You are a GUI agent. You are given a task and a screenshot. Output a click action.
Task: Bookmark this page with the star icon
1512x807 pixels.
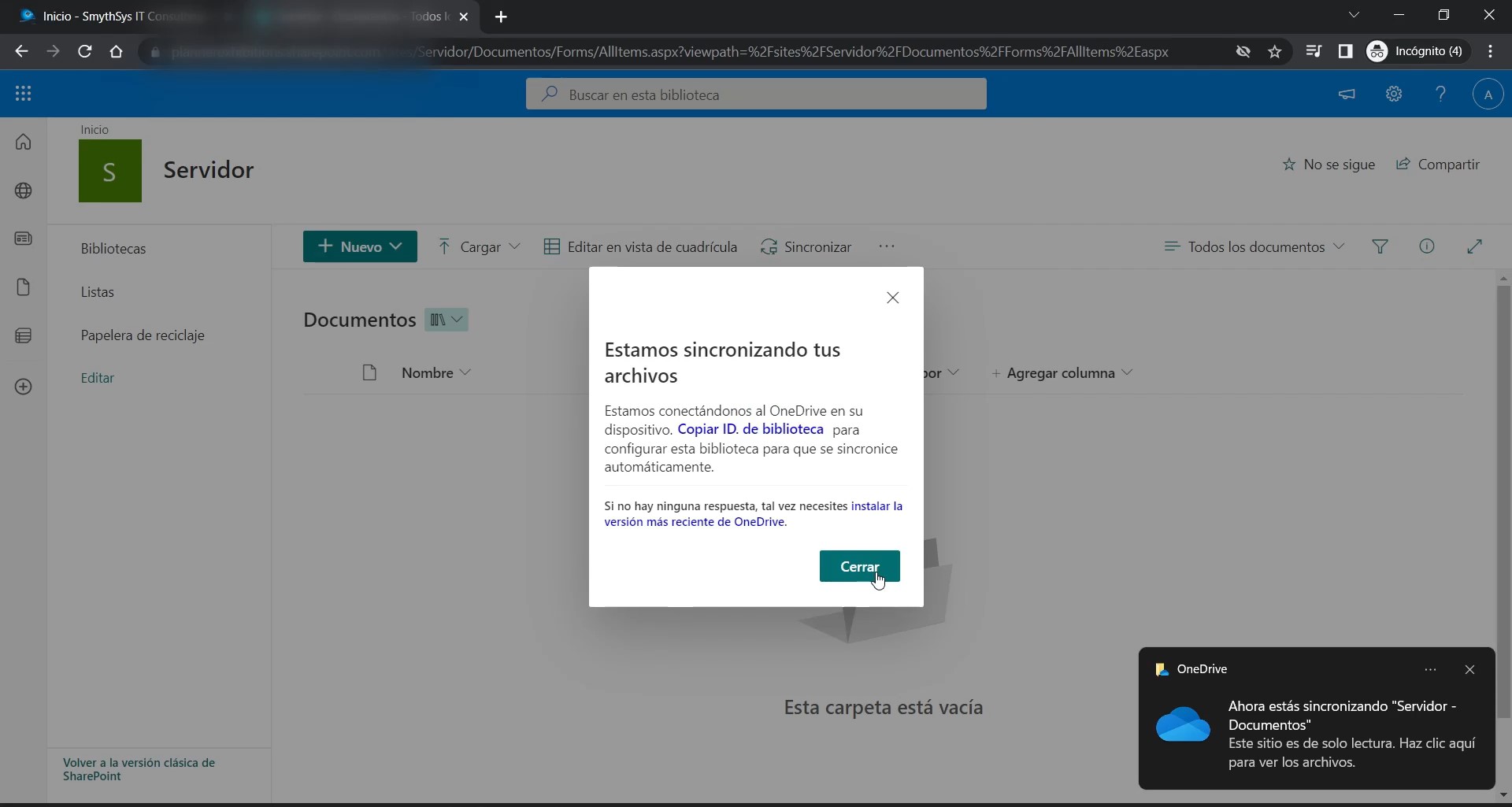(x=1275, y=52)
